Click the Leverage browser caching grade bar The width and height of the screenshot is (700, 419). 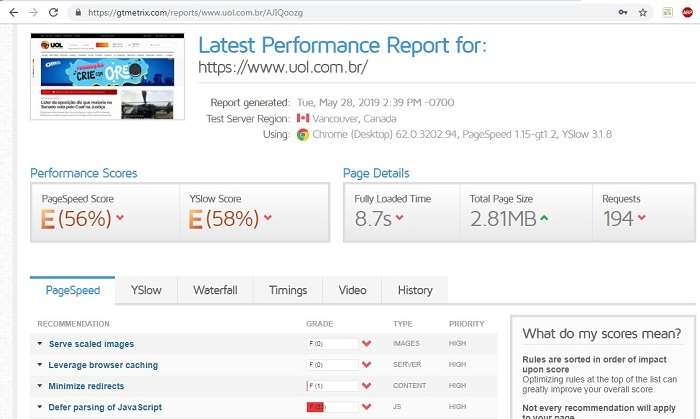[x=333, y=365]
